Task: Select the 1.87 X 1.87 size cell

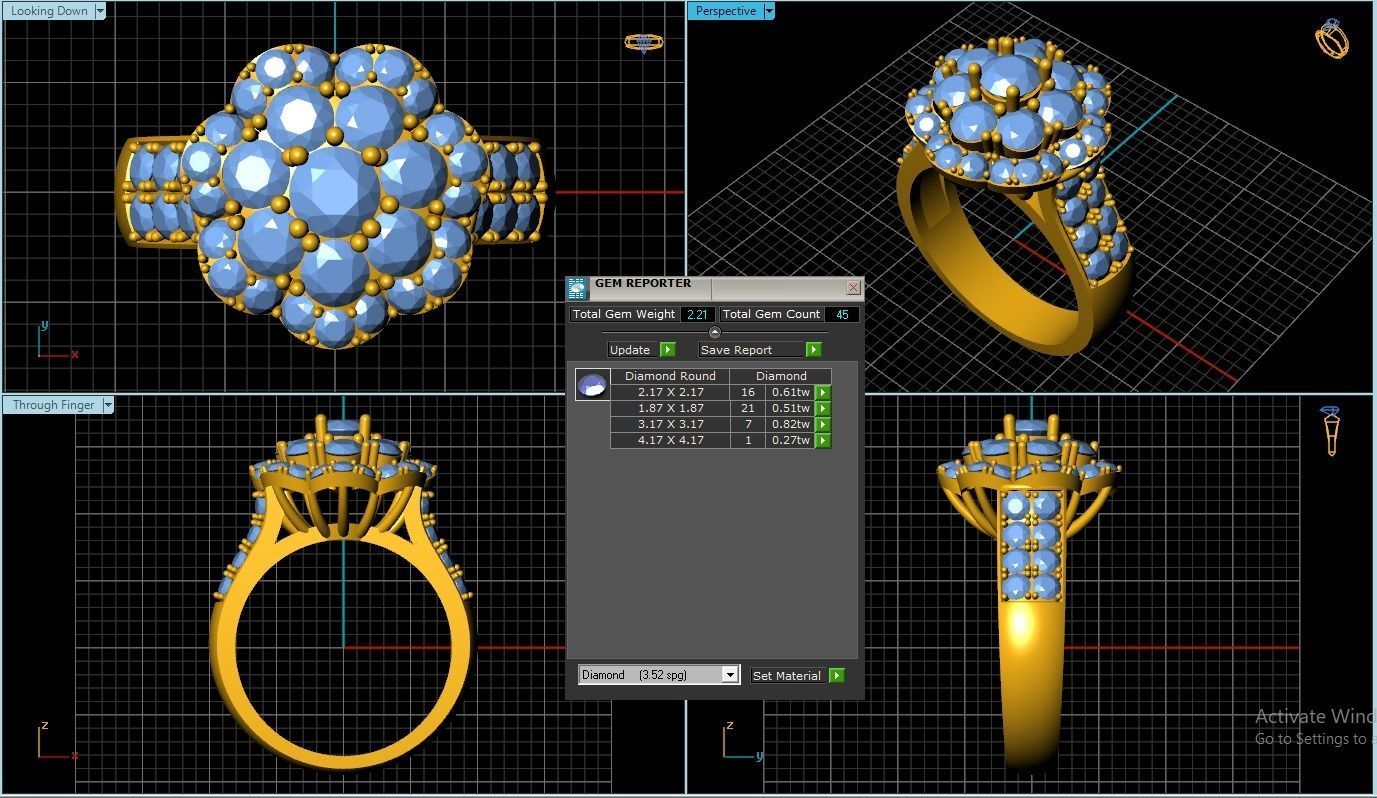Action: [x=670, y=408]
